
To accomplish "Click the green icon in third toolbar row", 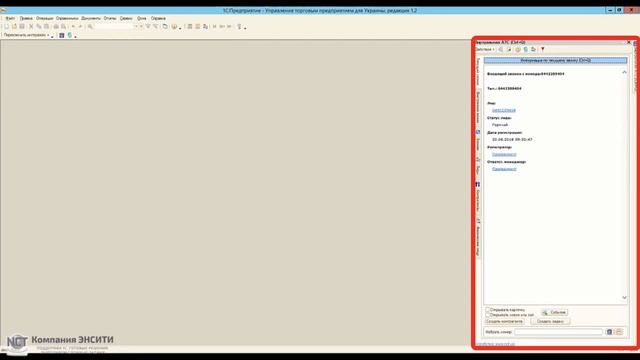I will [69, 36].
